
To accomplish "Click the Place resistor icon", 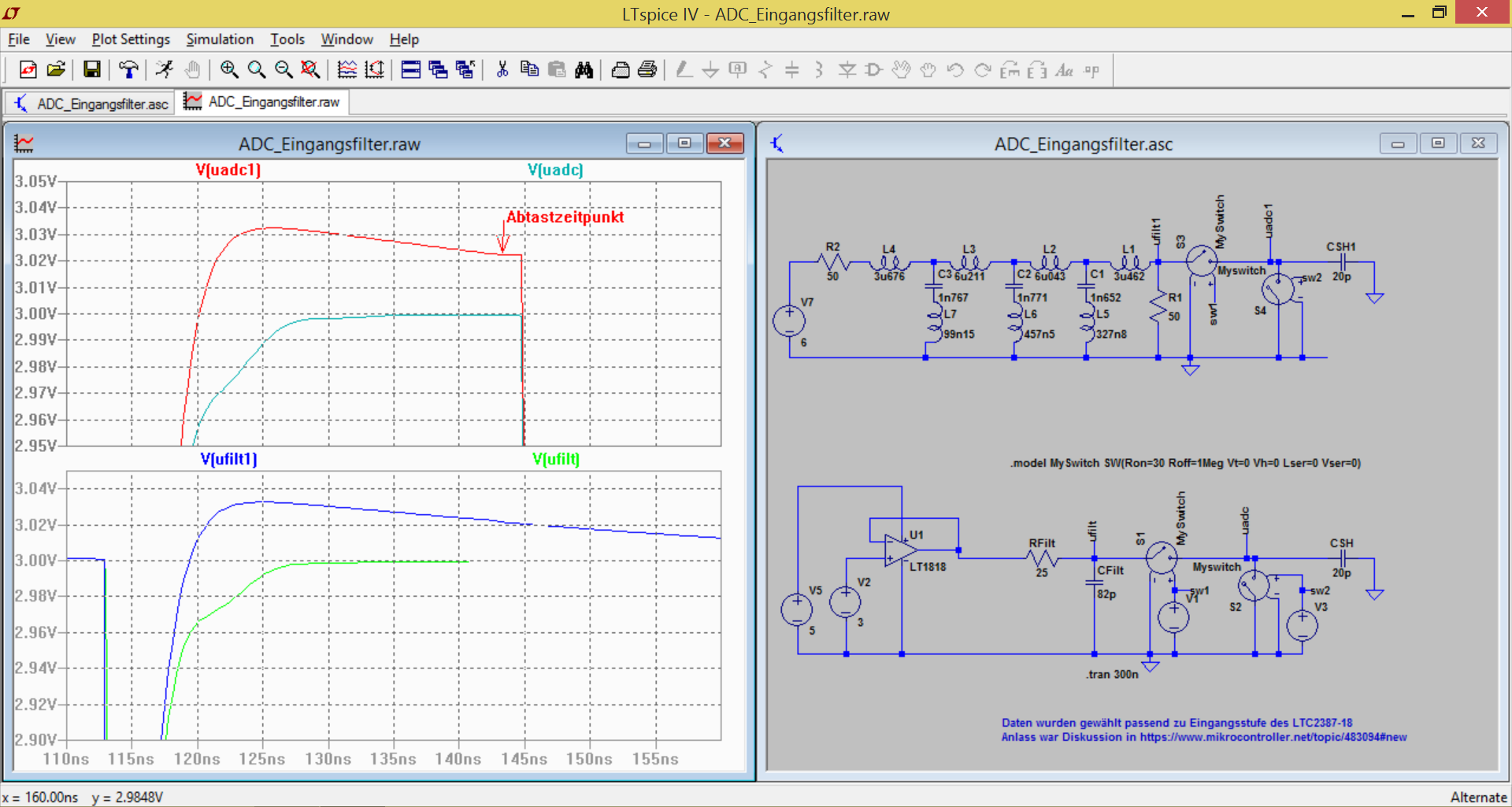I will pyautogui.click(x=765, y=70).
